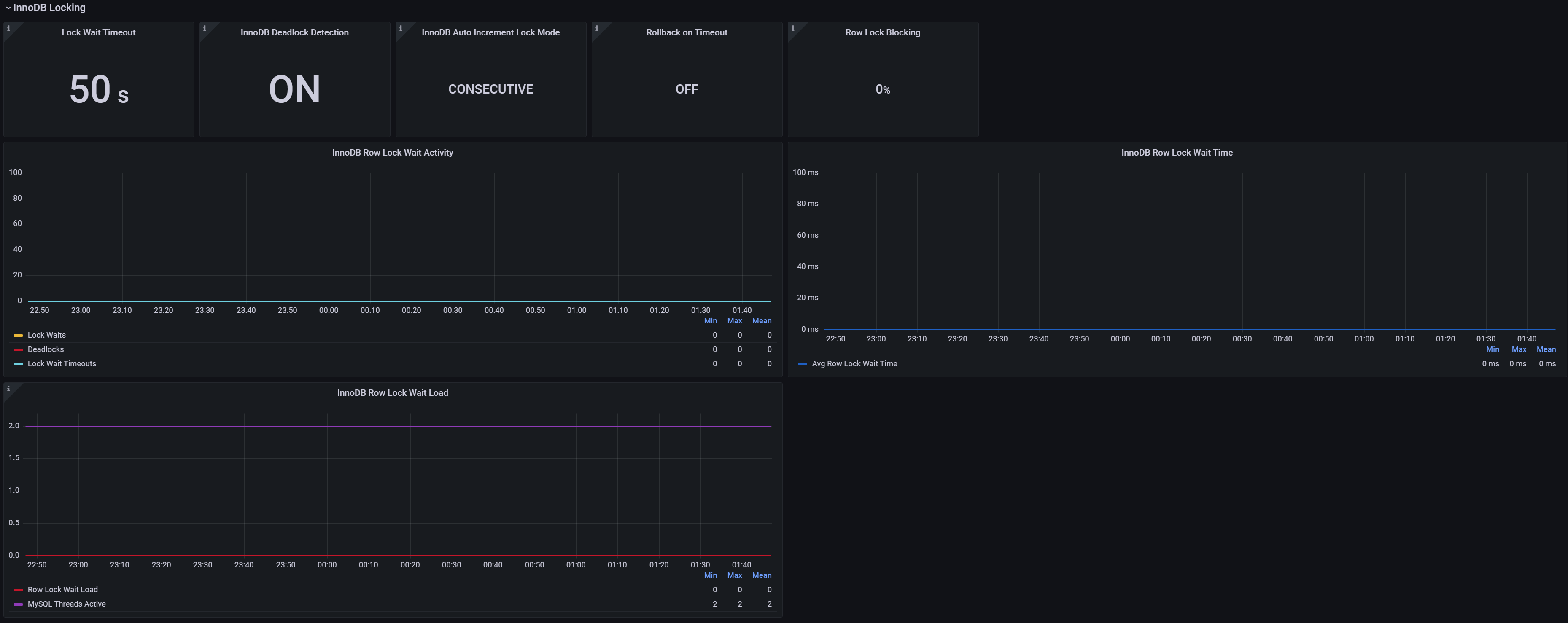The image size is (1568, 623).
Task: Toggle Lock Waits series in legend
Action: (46, 335)
